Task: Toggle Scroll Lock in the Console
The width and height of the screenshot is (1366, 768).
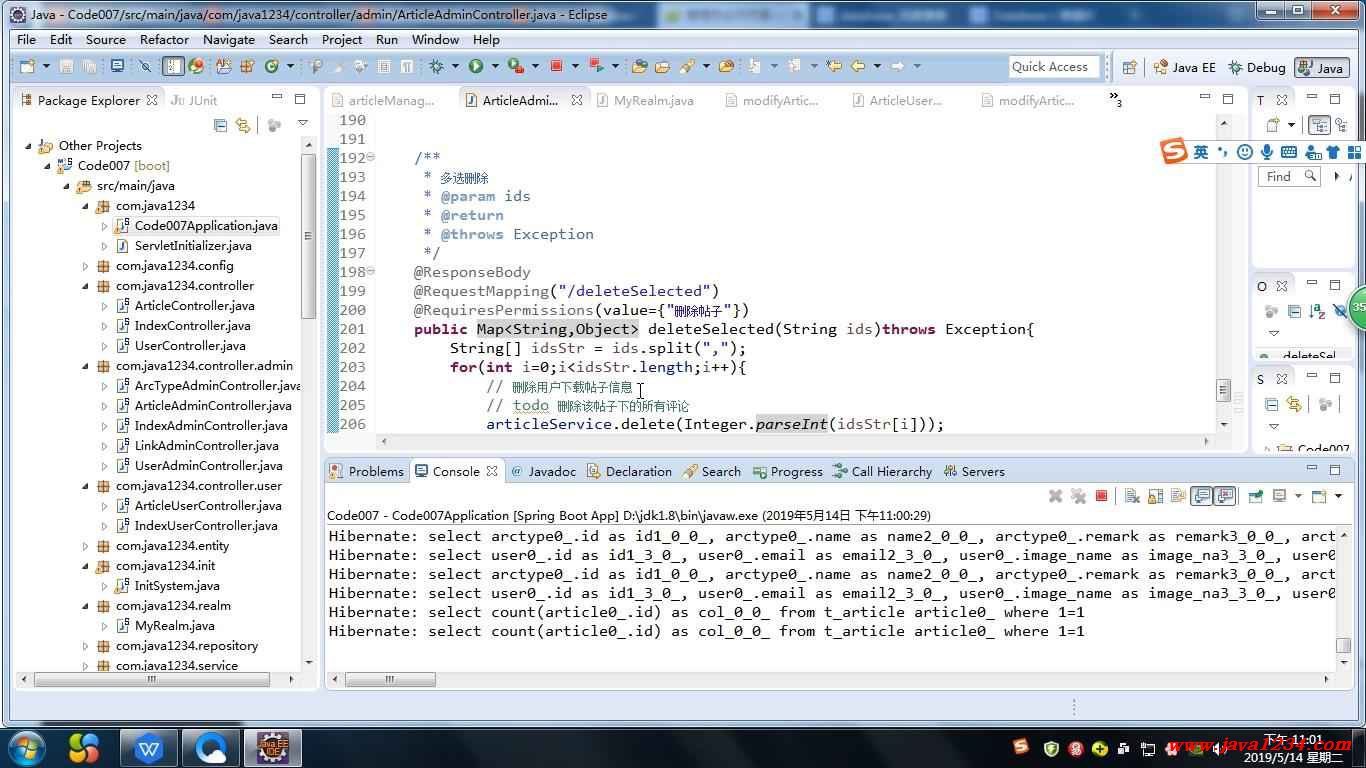Action: pos(1156,496)
